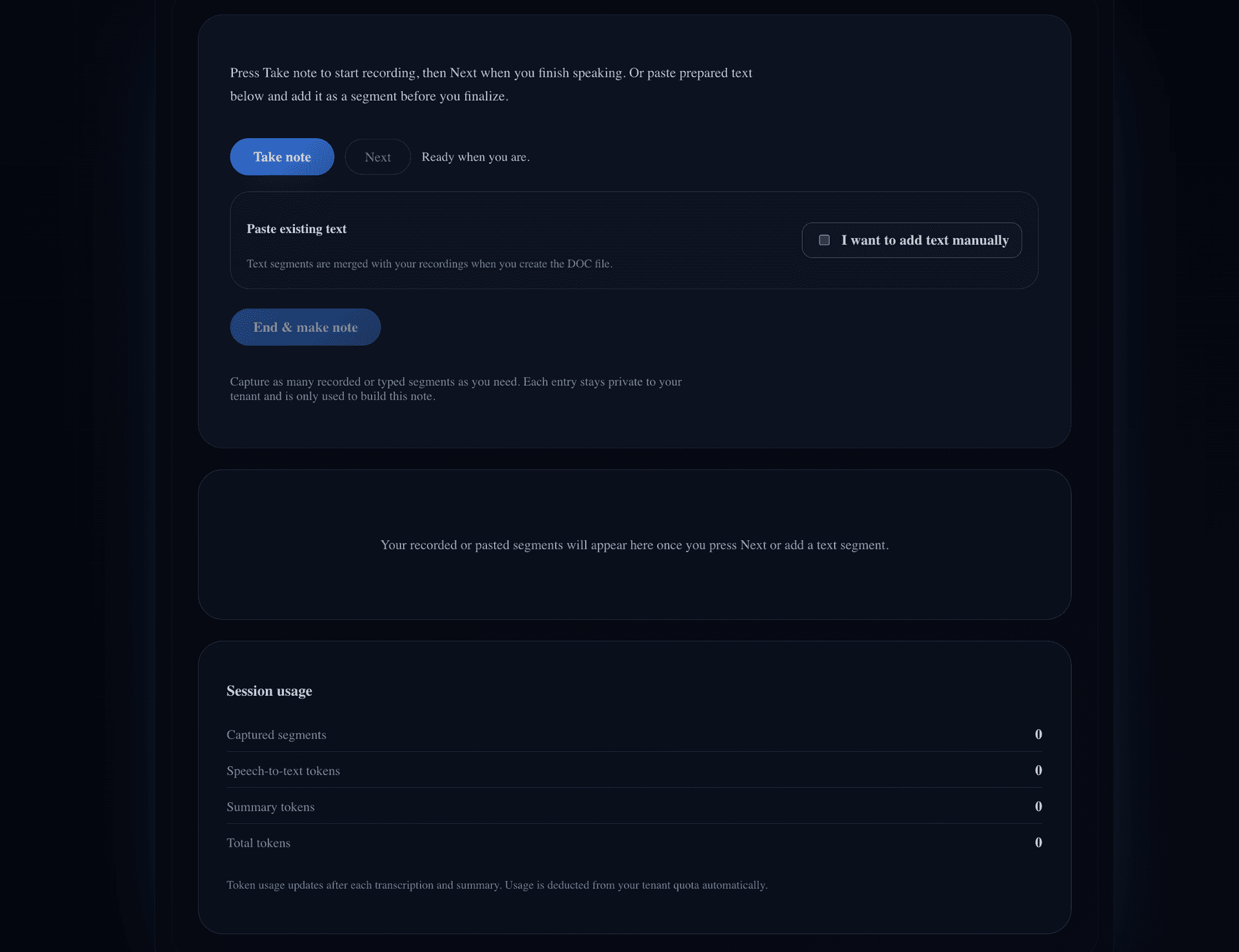Click the zero next to Captured segments

(x=1038, y=734)
